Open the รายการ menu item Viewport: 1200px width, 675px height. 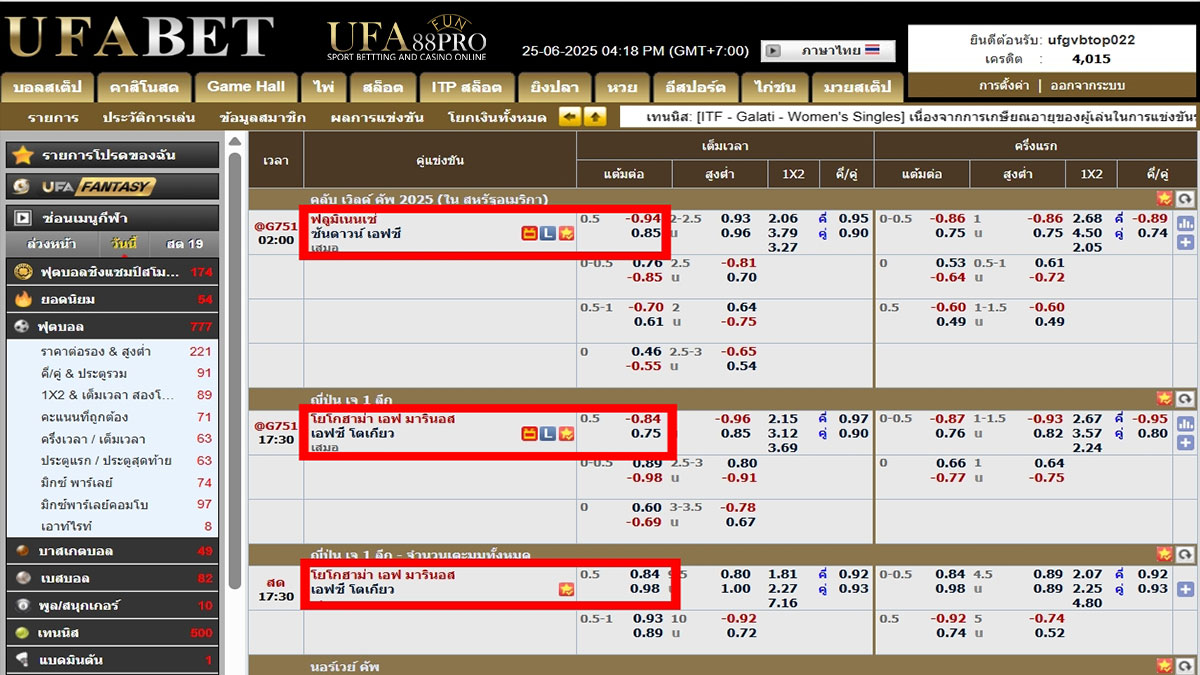(x=53, y=118)
